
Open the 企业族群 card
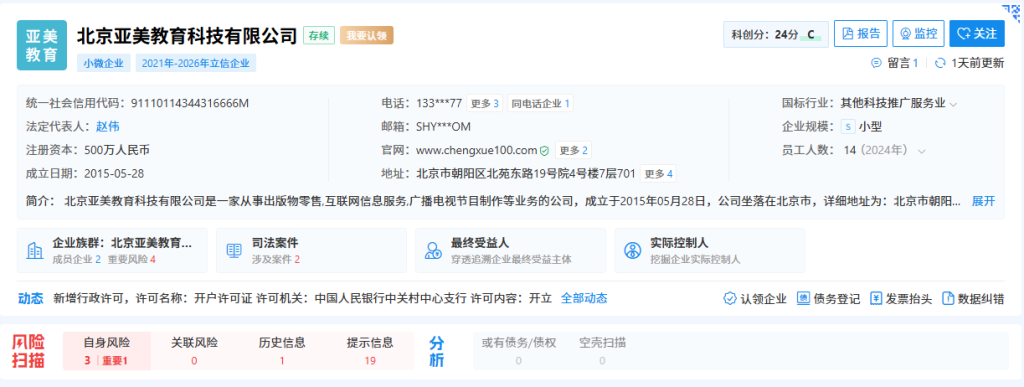tap(112, 250)
